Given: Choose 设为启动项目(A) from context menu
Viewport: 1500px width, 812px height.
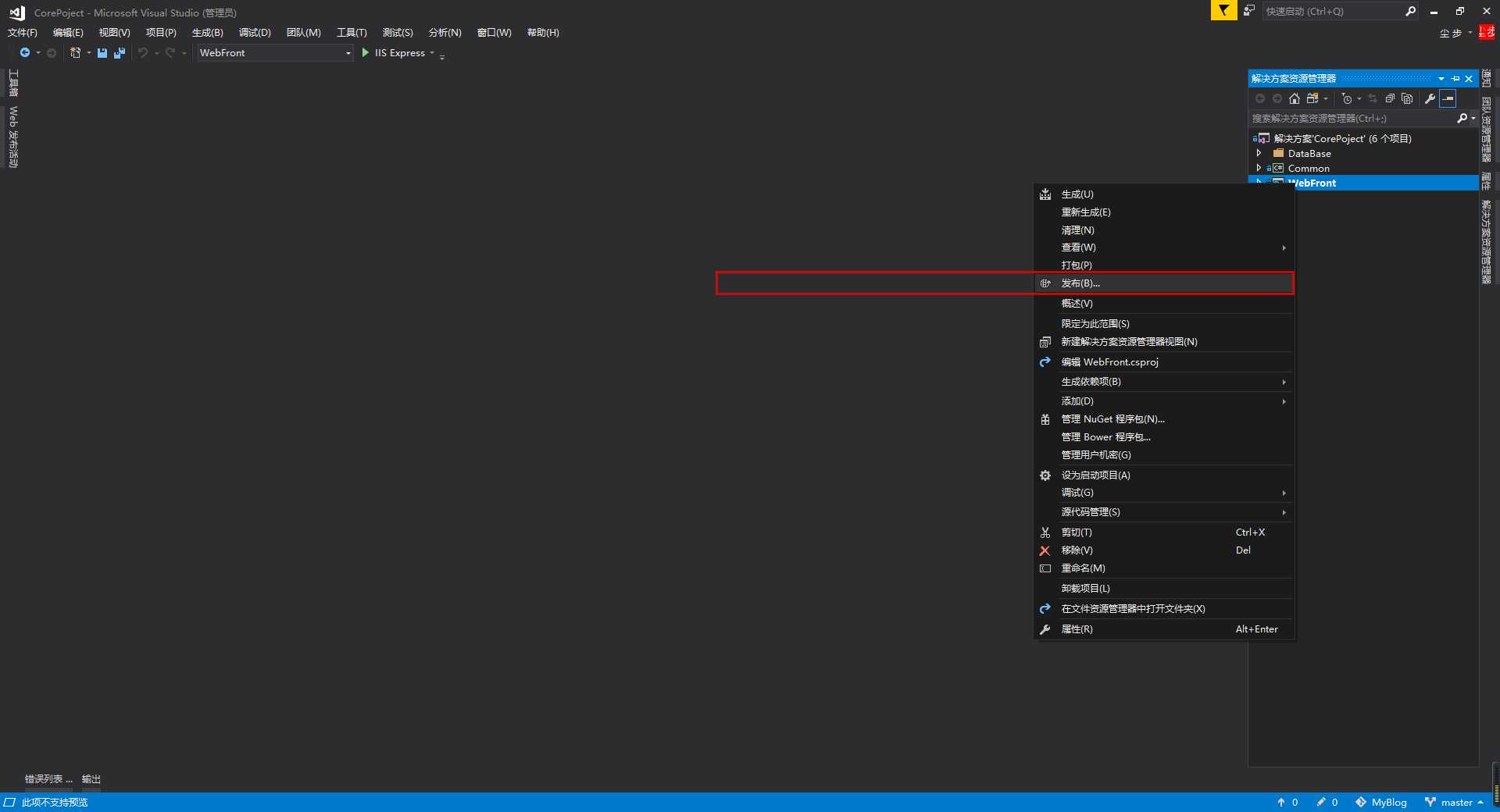Looking at the screenshot, I should point(1164,475).
